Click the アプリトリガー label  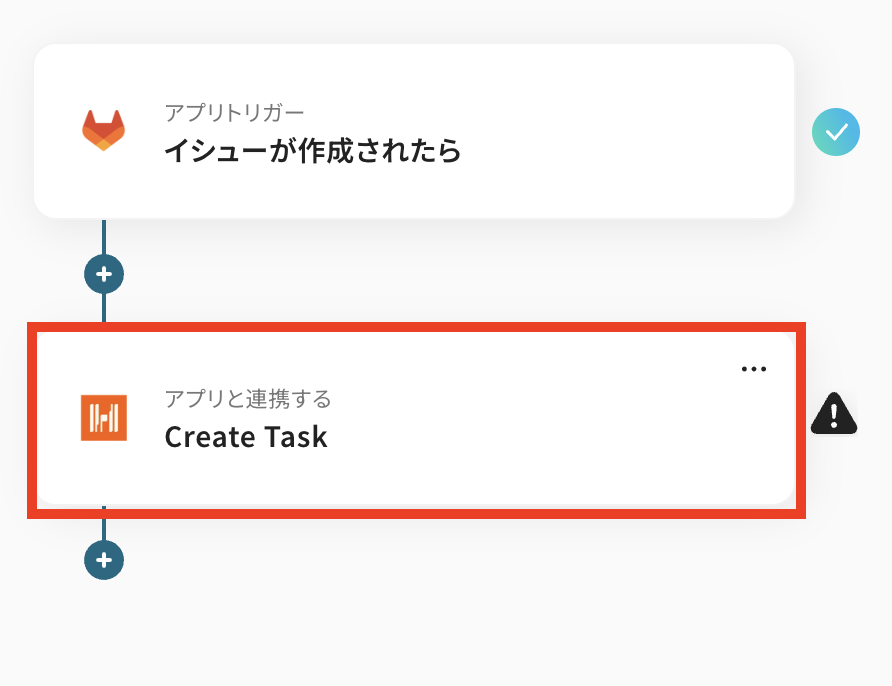(x=234, y=112)
